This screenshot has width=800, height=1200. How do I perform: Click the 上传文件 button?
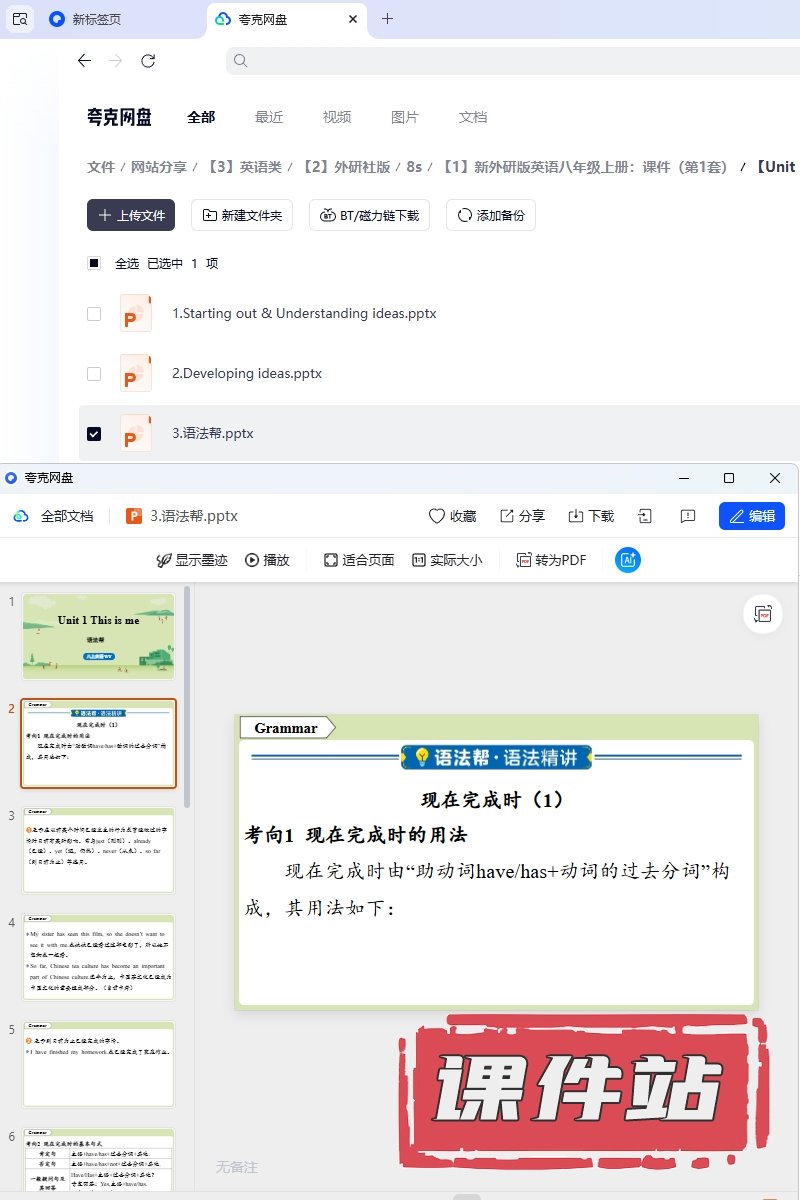pos(131,215)
